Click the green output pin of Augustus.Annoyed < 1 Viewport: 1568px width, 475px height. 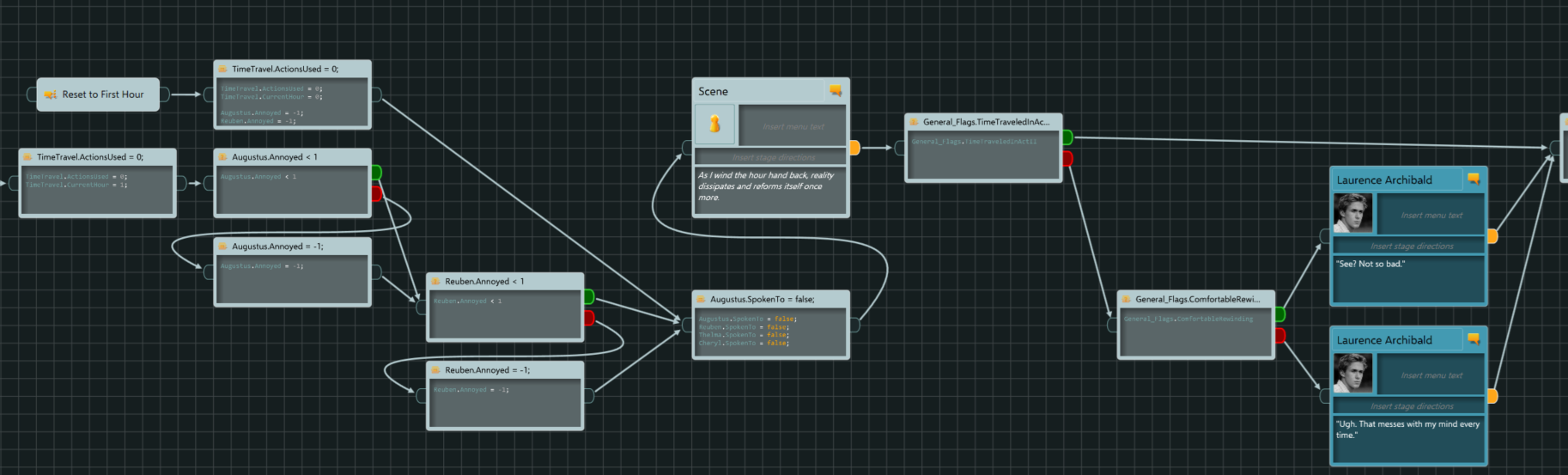pos(376,174)
